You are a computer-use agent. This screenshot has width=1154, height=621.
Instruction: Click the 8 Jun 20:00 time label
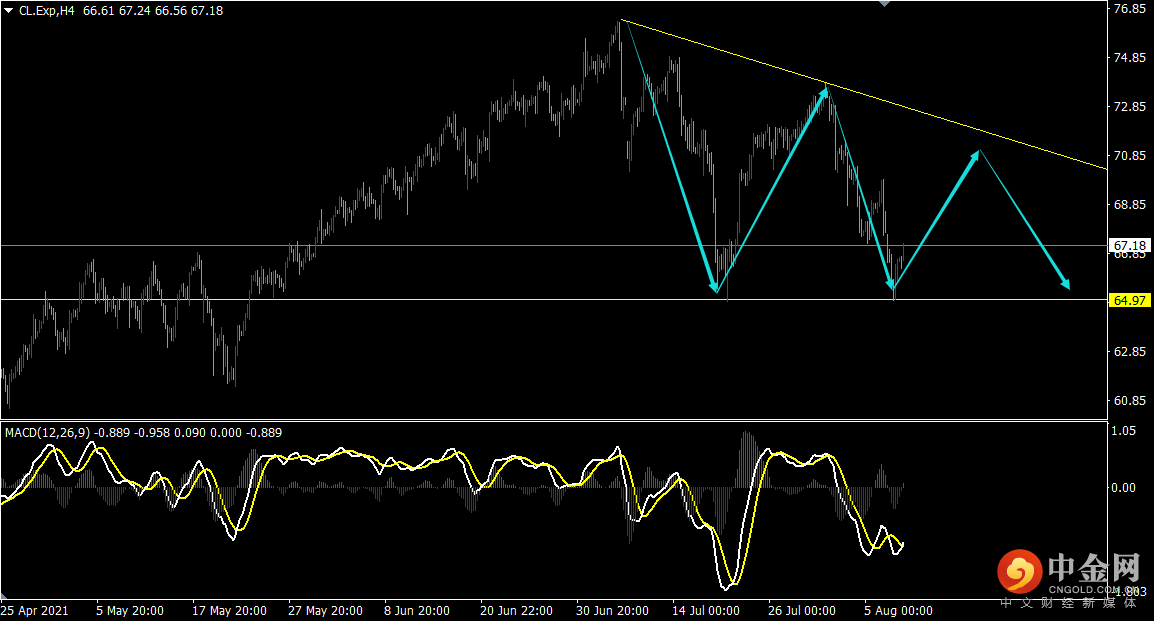417,611
